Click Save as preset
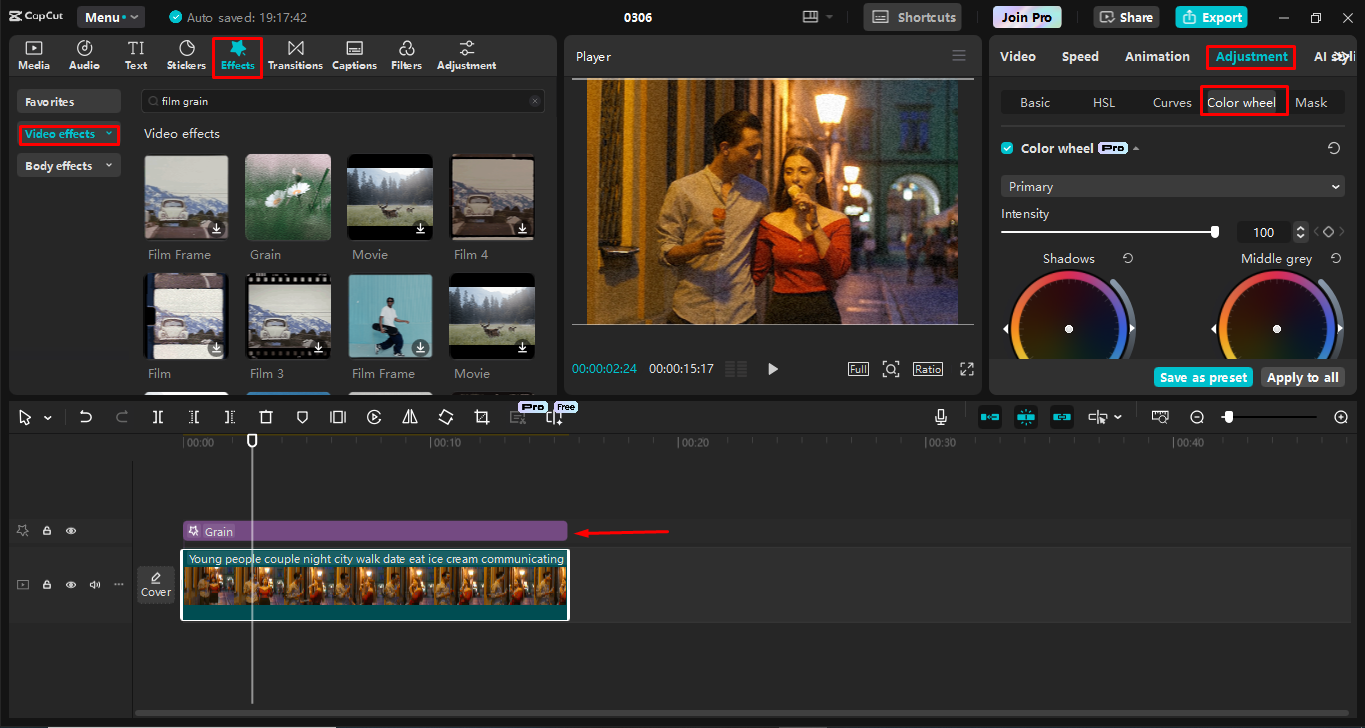The image size is (1365, 728). 1203,377
